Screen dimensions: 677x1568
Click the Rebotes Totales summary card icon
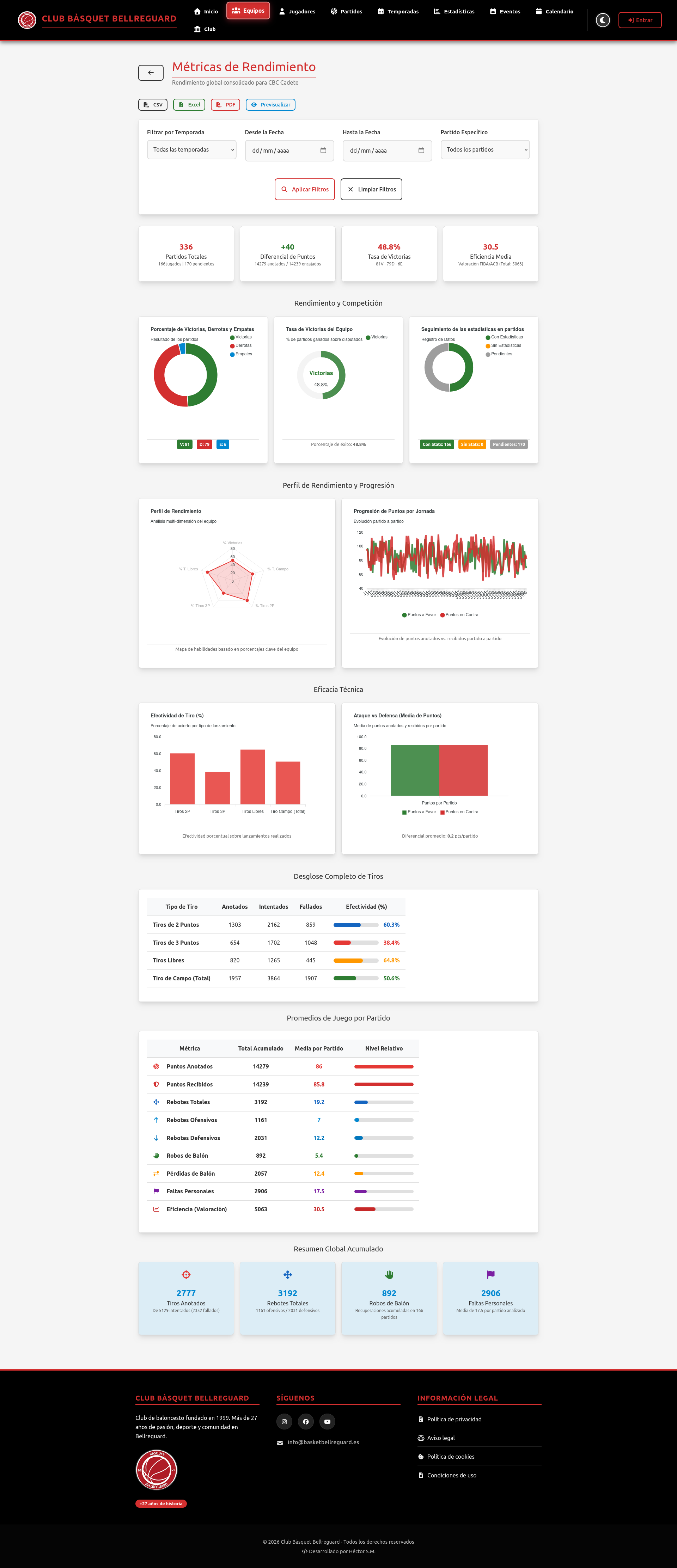[287, 1275]
